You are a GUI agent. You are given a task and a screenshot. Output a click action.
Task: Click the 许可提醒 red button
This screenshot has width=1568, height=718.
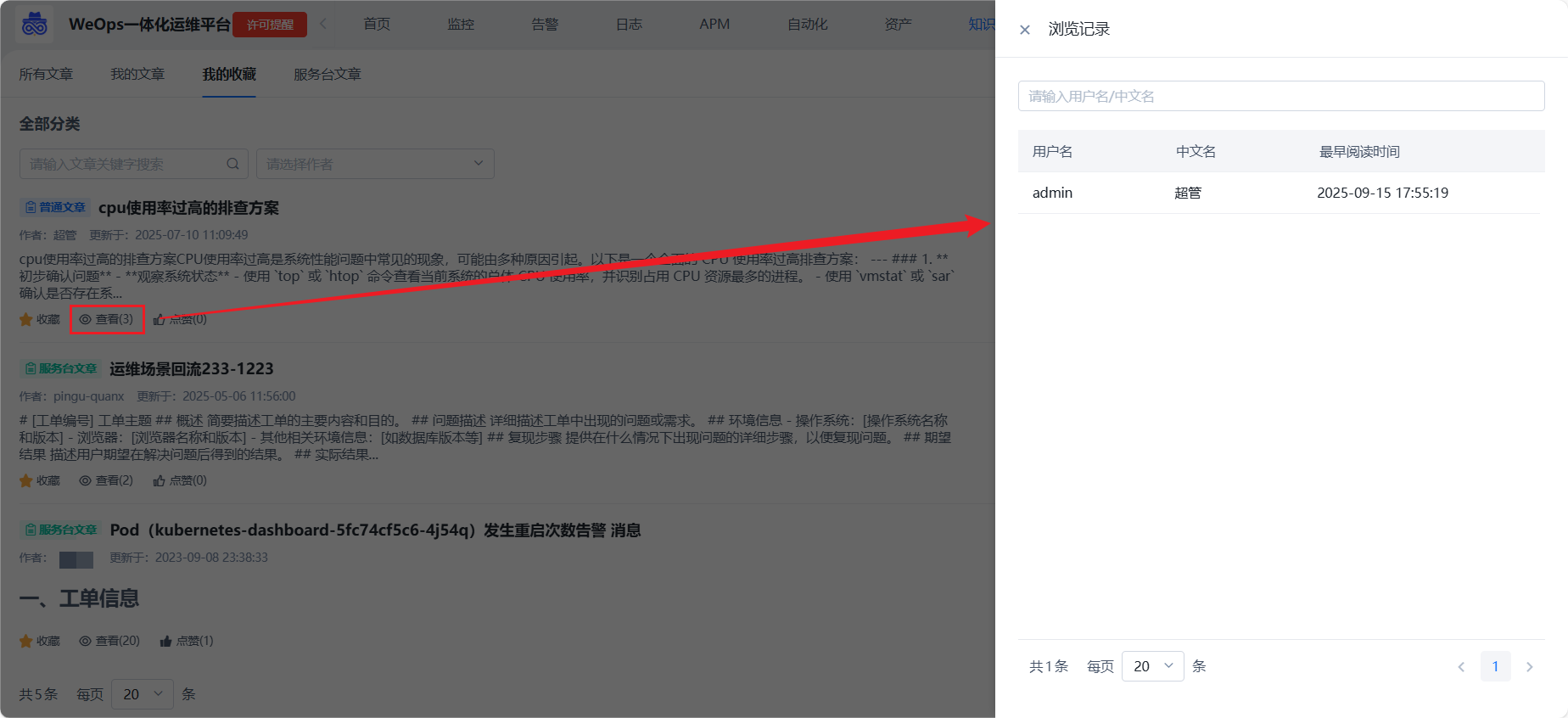click(270, 25)
